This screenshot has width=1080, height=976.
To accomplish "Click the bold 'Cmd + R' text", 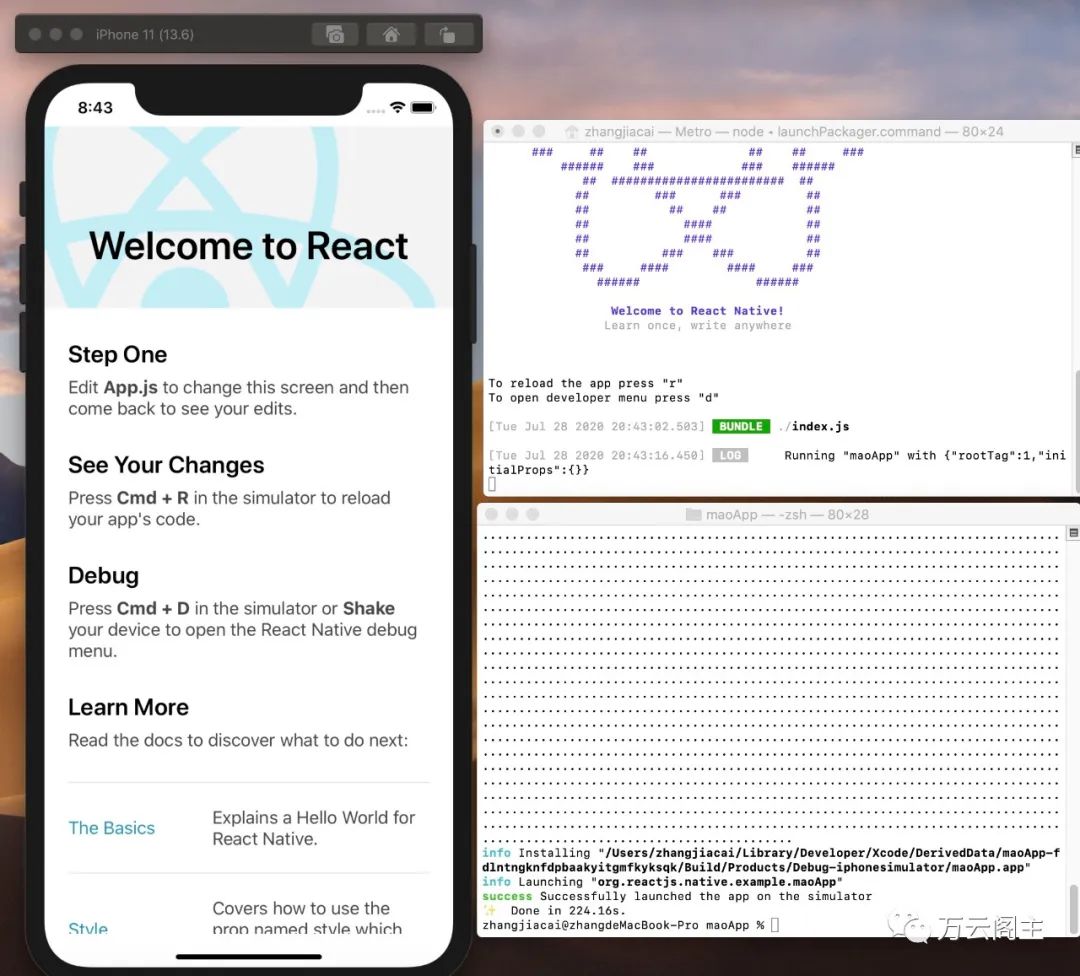I will [152, 497].
